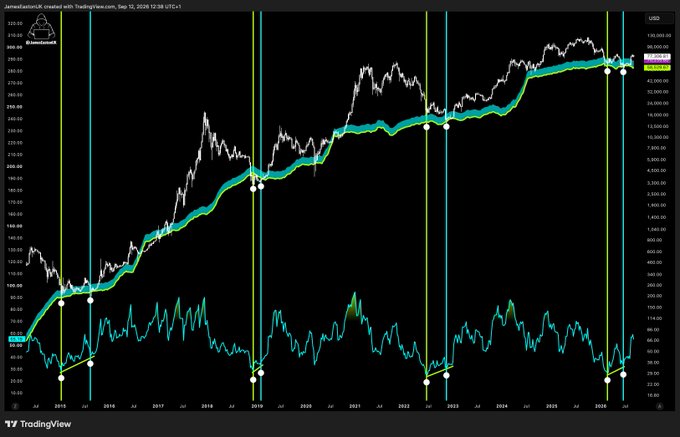Image resolution: width=680 pixels, height=437 pixels.
Task: Toggle the auto-scale 'A' button on price axis
Action: tap(659, 406)
